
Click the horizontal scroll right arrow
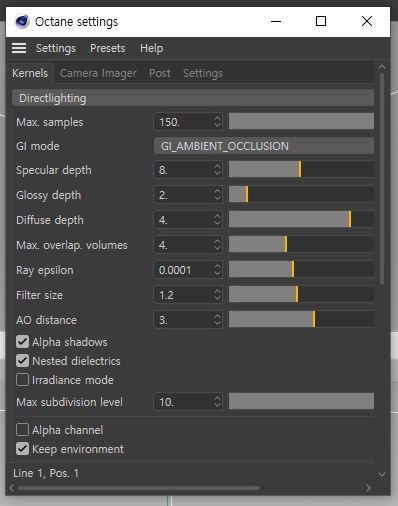point(368,488)
